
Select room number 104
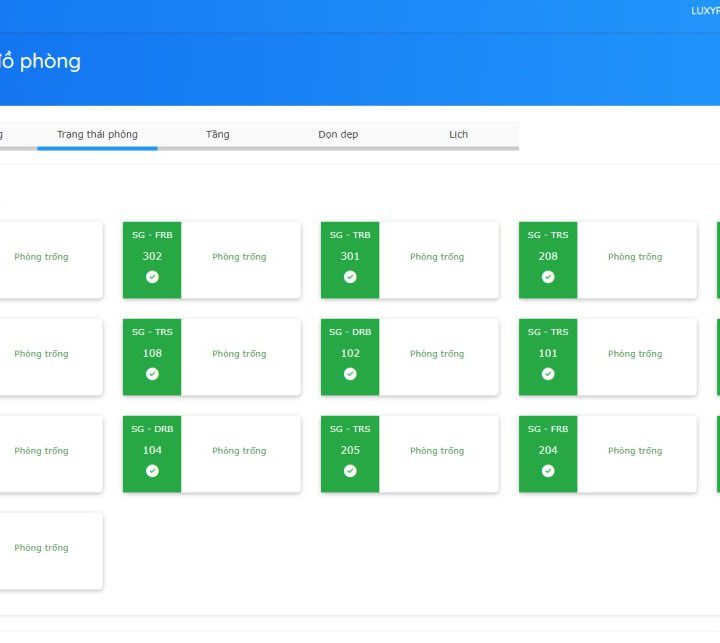coord(152,450)
